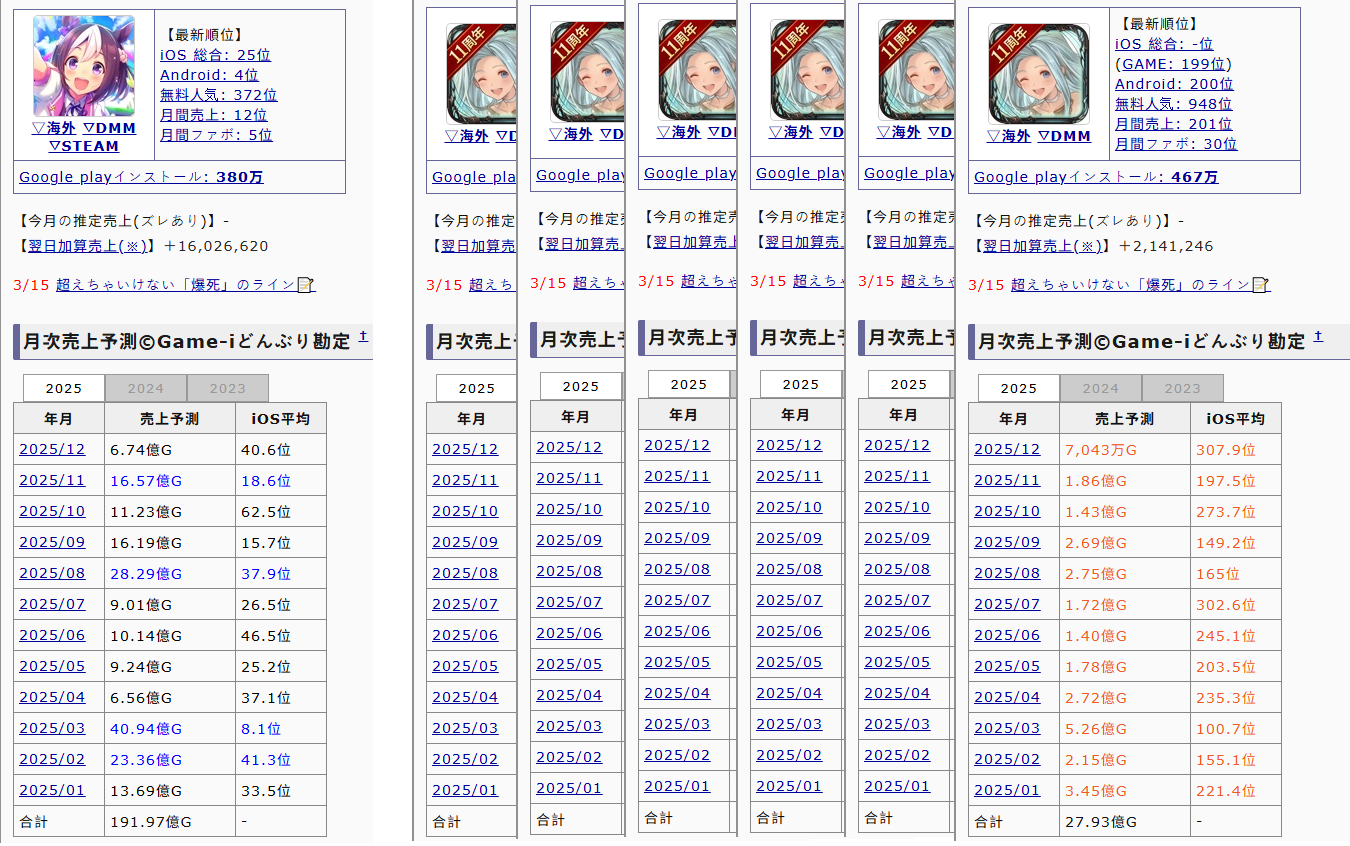Open the 2025/11 link in the 1.86億G row
1350x846 pixels.
coord(1007,481)
